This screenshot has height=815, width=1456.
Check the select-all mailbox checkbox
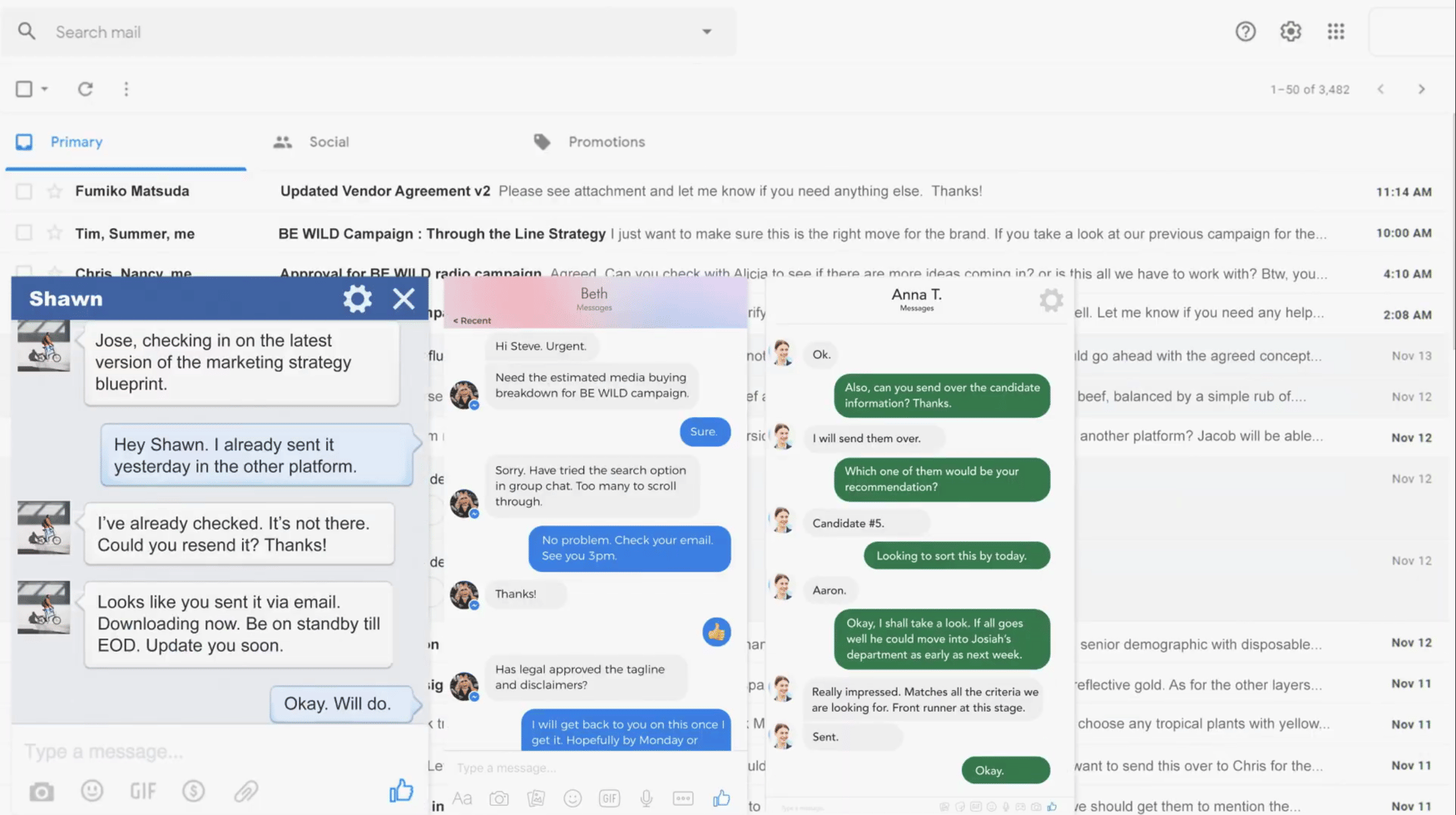[22, 88]
